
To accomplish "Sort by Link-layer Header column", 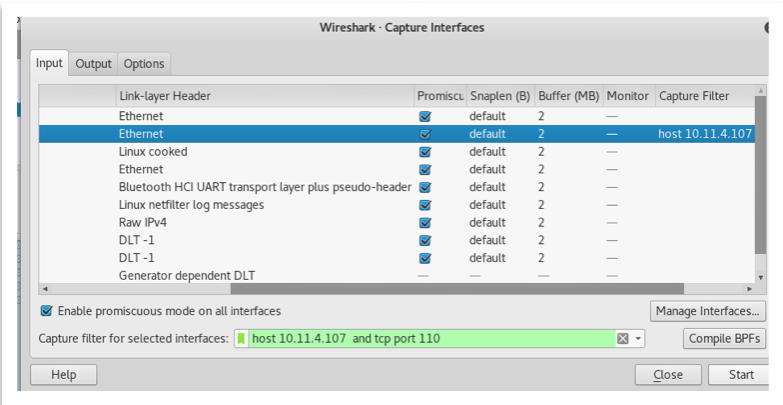I will (x=265, y=96).
